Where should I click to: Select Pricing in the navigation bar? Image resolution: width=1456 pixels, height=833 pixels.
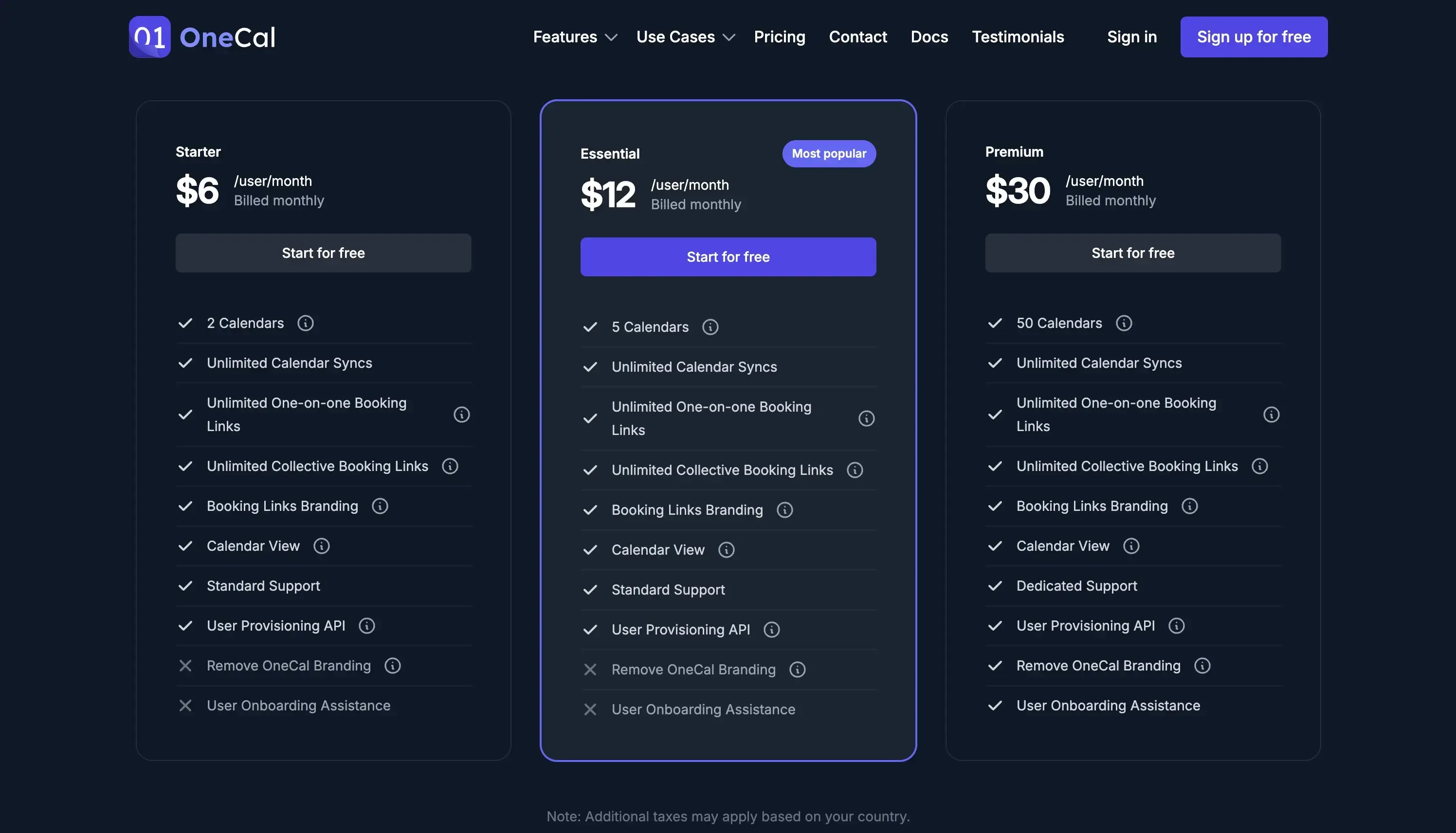(x=779, y=36)
